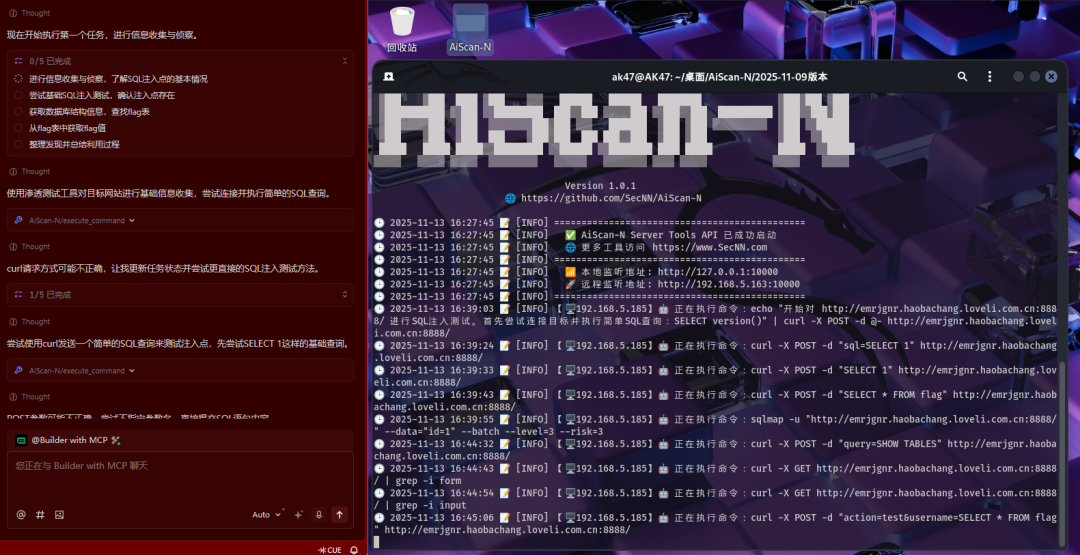
Task: Open the http://192.168.5.163:10000 remote address
Action: [729, 284]
